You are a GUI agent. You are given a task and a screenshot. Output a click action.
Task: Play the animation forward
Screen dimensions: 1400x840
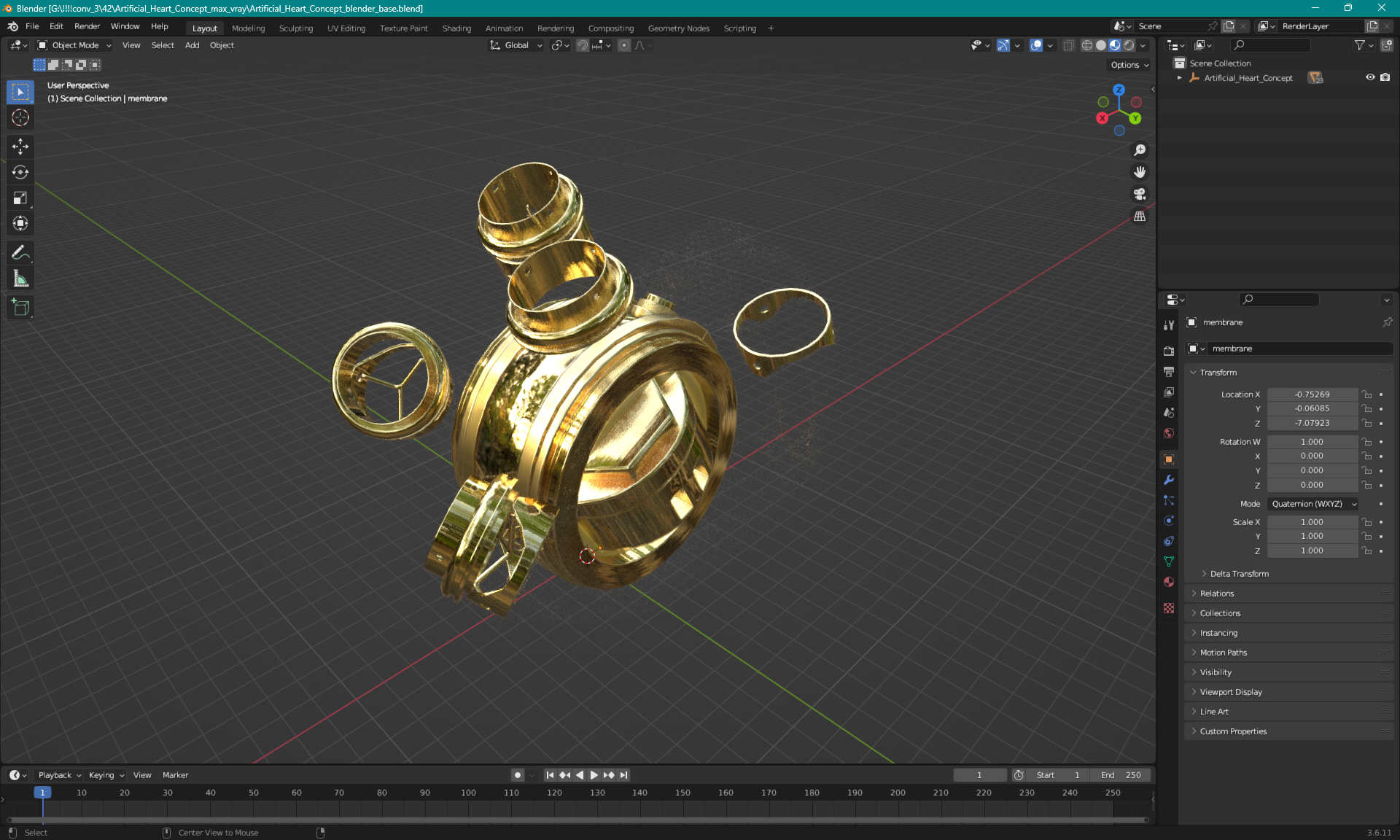[594, 775]
